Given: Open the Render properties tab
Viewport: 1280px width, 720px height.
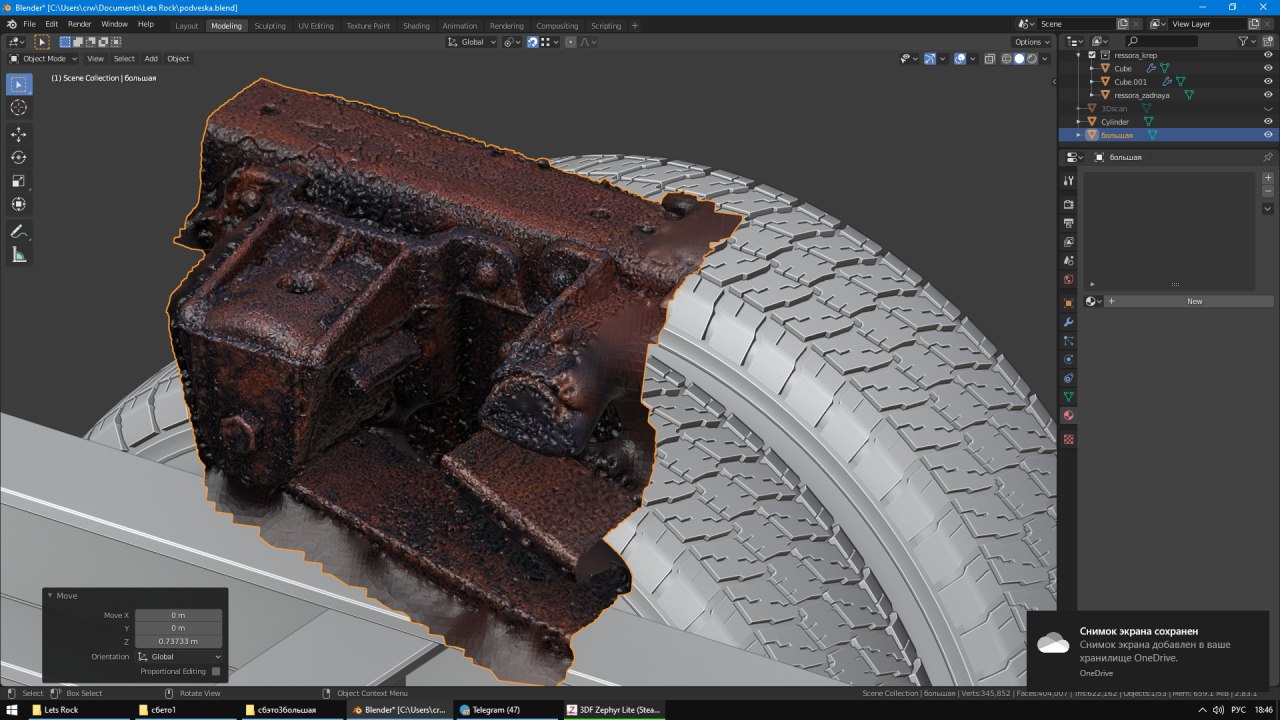Looking at the screenshot, I should point(1068,204).
